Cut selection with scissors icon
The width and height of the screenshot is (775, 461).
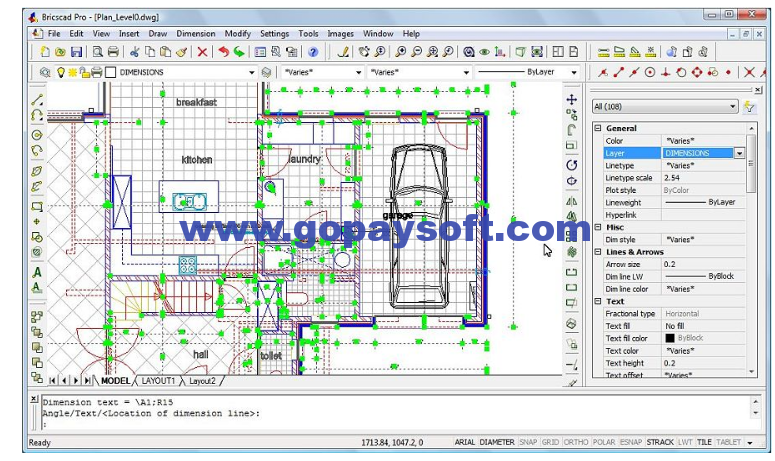134,52
